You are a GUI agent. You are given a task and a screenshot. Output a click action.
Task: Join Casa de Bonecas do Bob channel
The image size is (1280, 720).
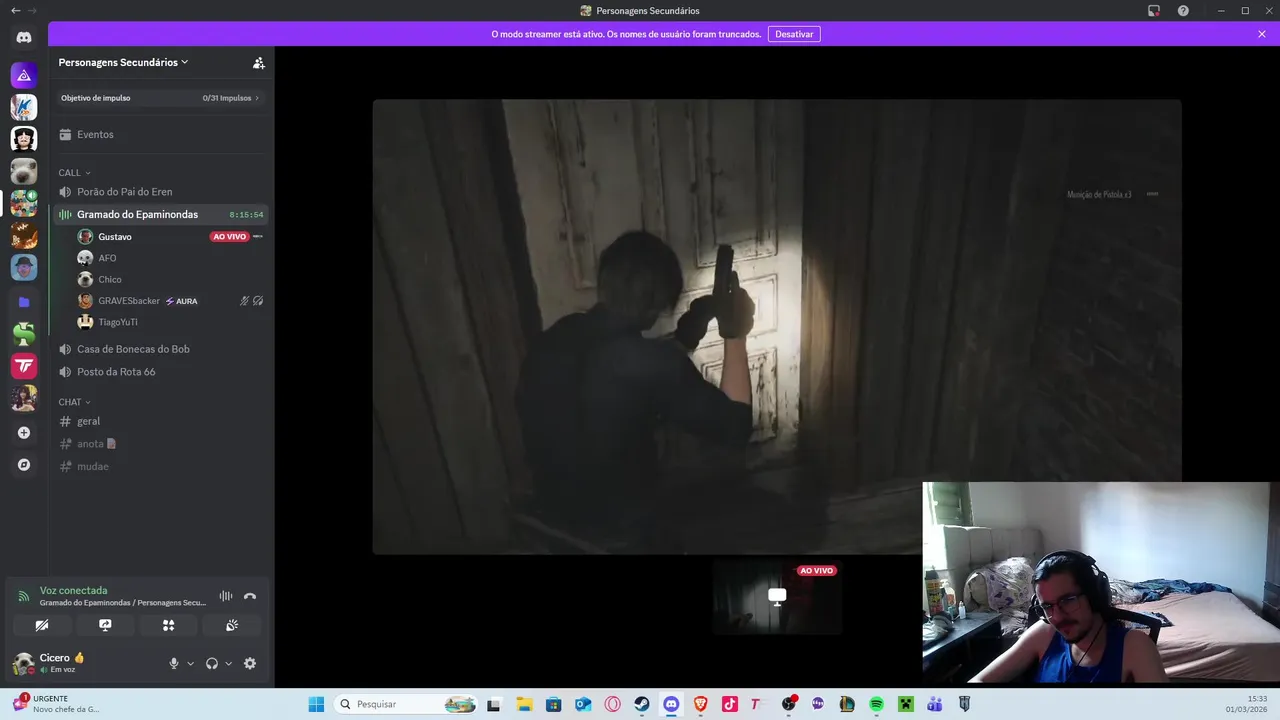160,349
